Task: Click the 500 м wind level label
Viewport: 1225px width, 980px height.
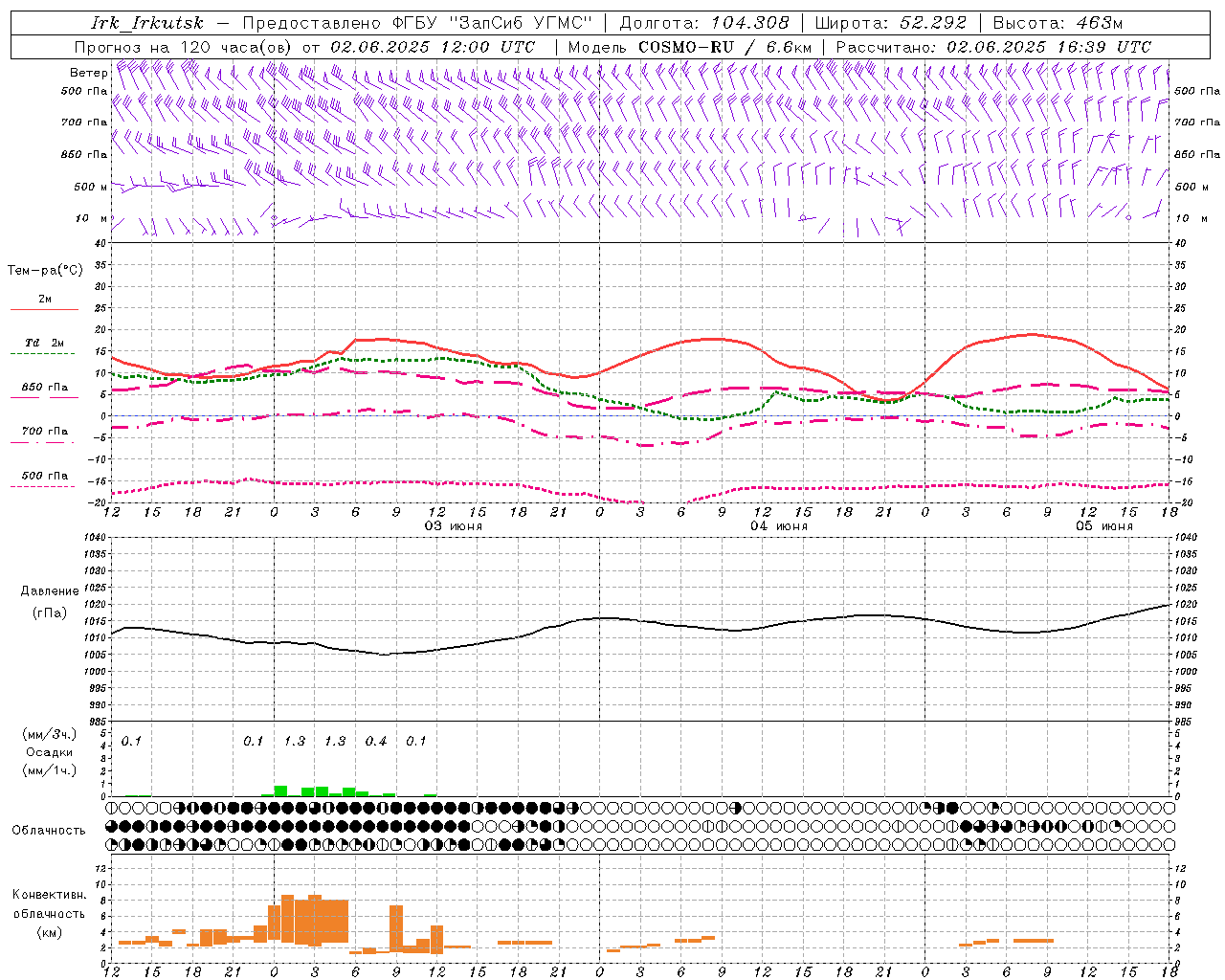Action: click(91, 187)
